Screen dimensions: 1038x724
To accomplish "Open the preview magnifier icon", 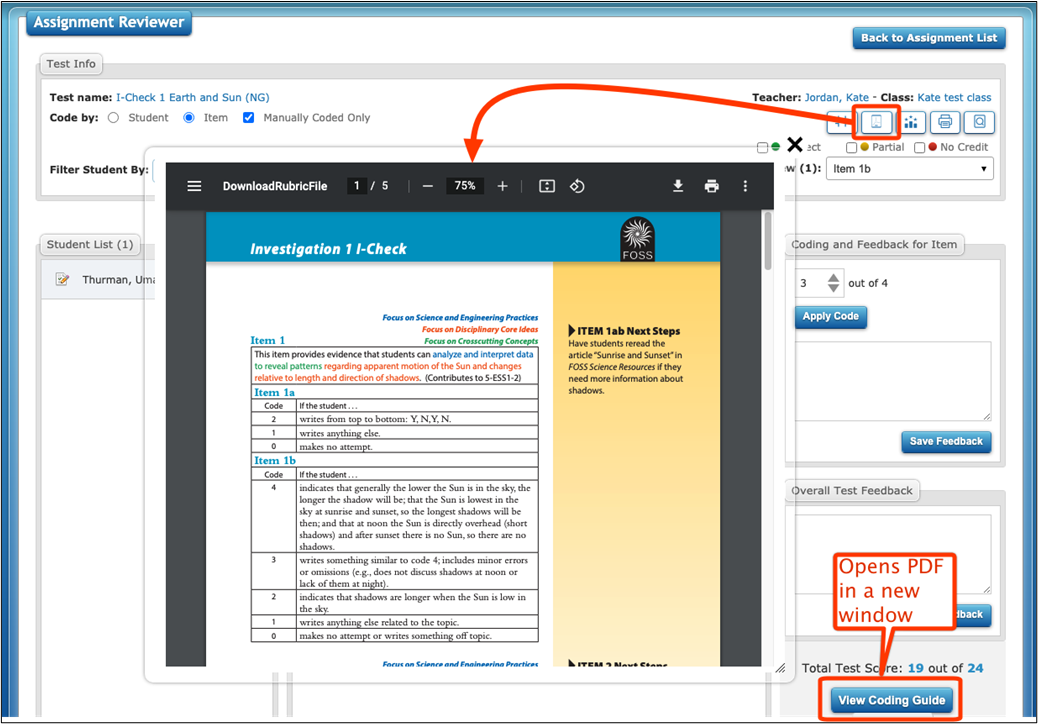I will click(x=980, y=122).
